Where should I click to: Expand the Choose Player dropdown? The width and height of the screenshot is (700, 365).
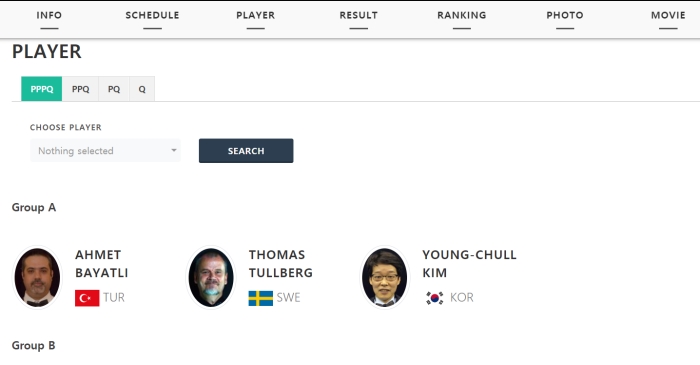105,151
